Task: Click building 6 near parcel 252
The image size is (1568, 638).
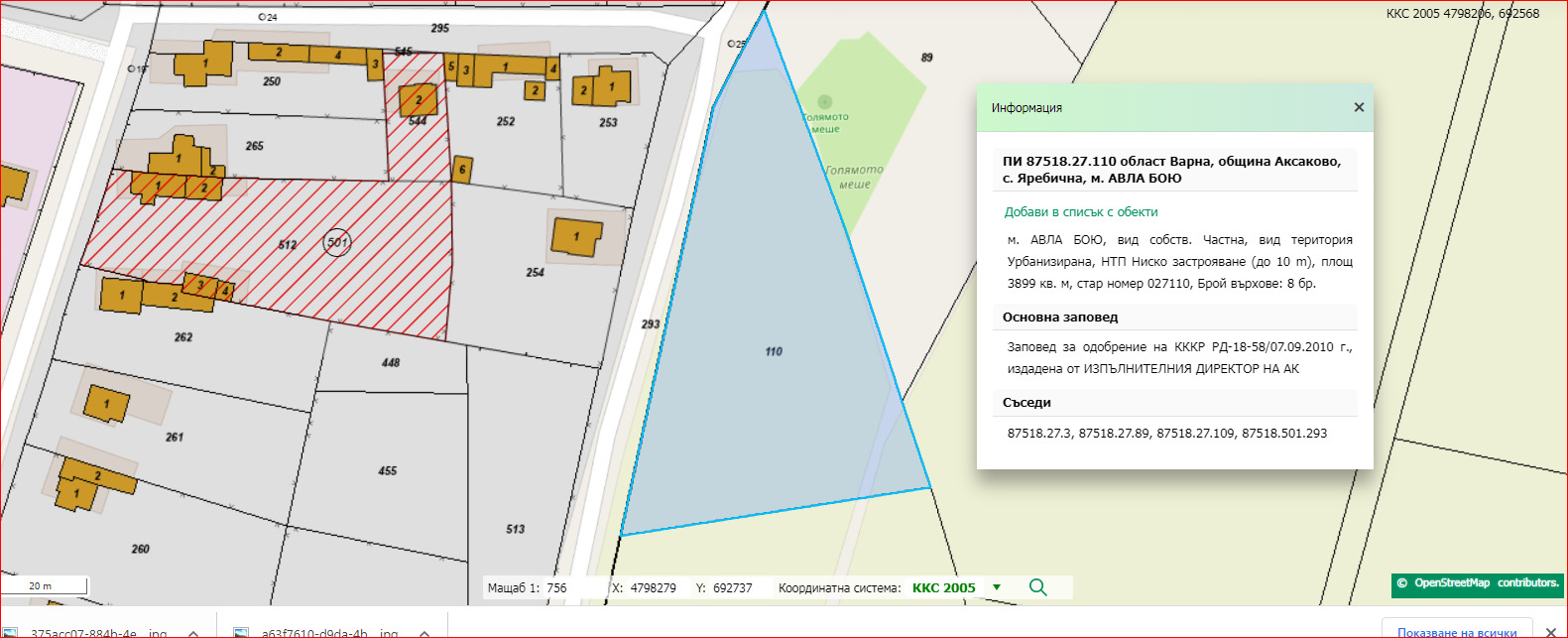Action: [x=462, y=170]
